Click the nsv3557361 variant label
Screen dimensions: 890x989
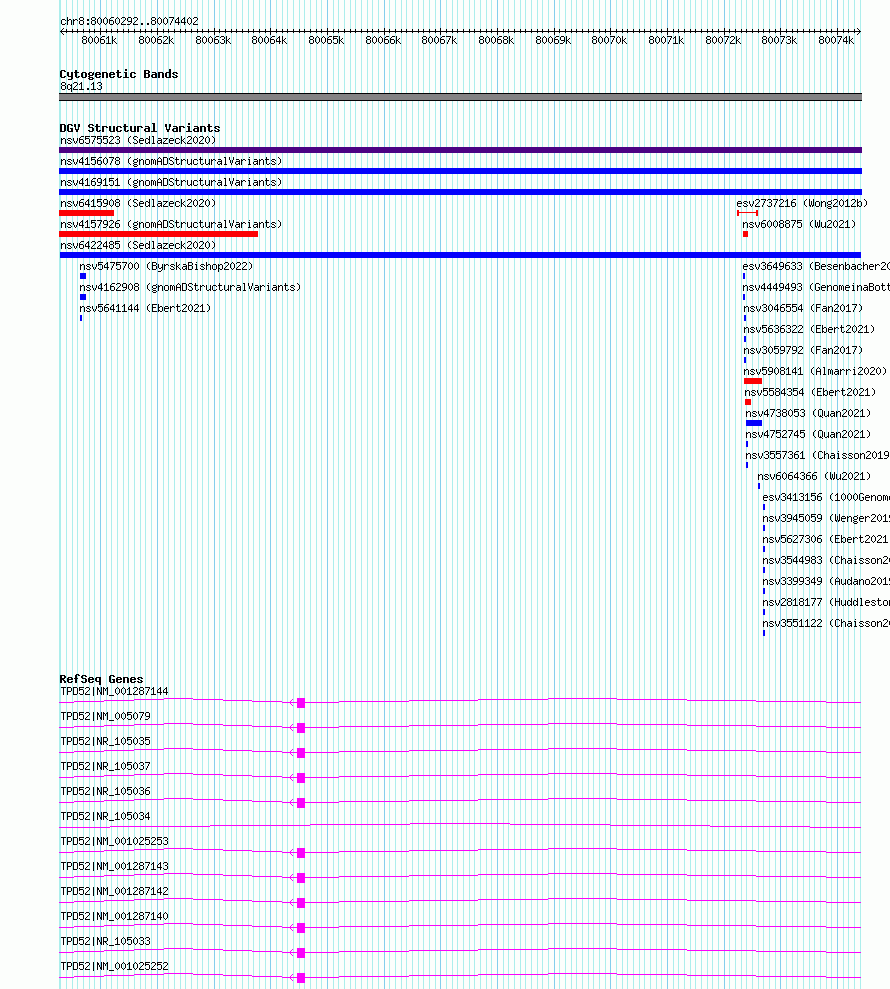(x=817, y=455)
